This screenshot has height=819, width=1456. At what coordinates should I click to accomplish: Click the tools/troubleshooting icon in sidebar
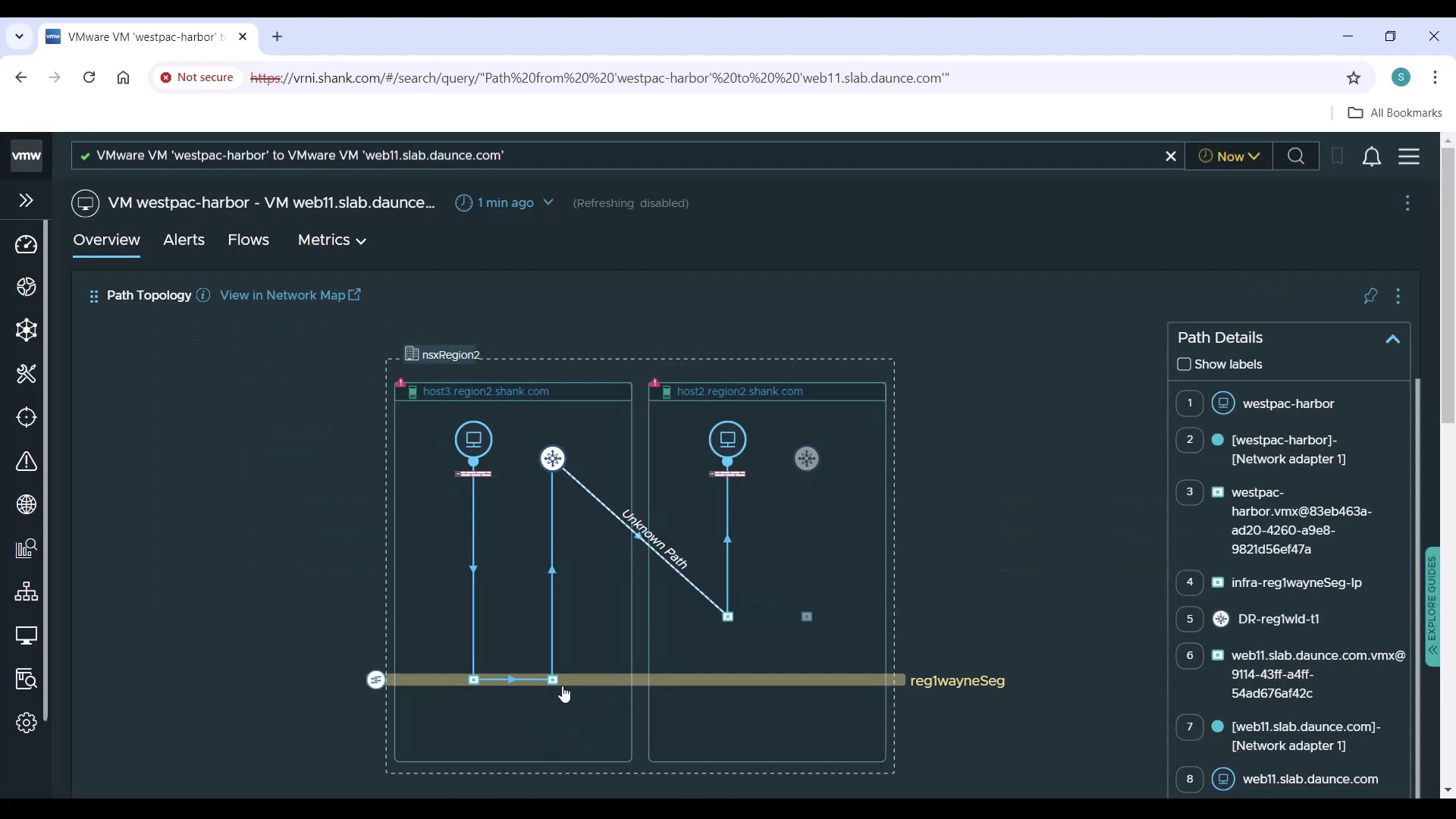pos(27,374)
